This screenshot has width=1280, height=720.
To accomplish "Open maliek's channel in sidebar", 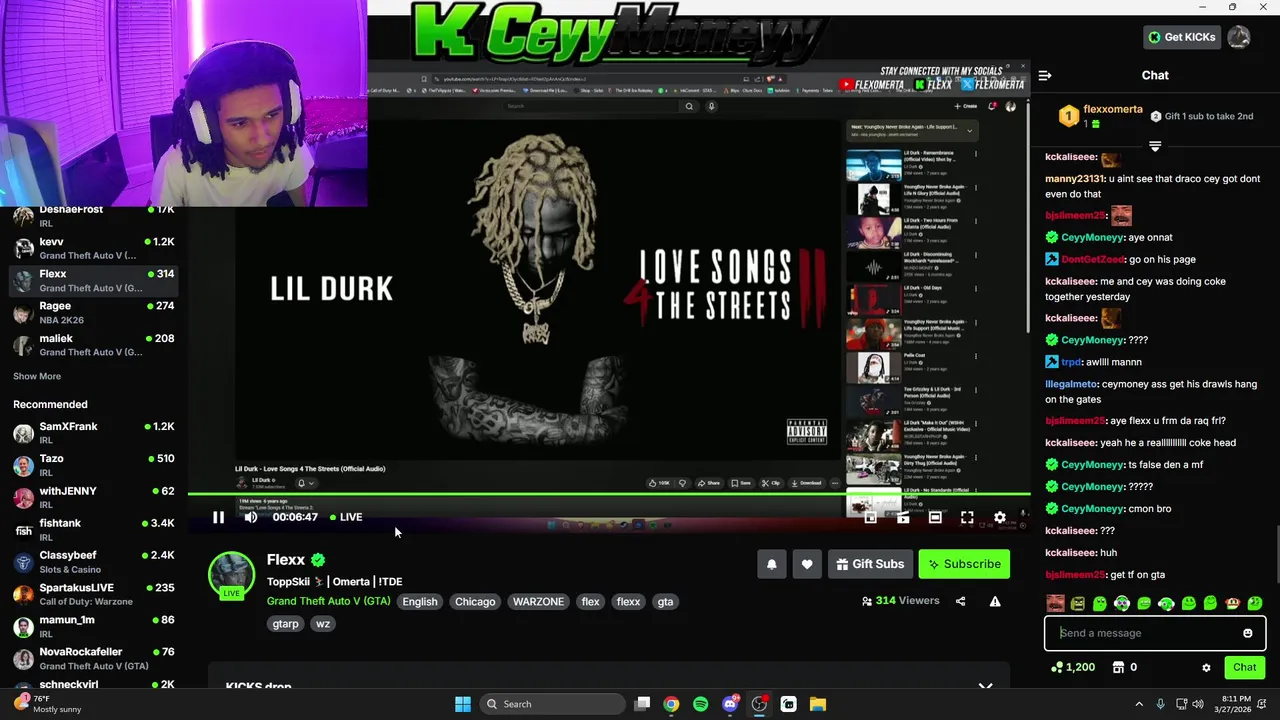I will tap(94, 345).
